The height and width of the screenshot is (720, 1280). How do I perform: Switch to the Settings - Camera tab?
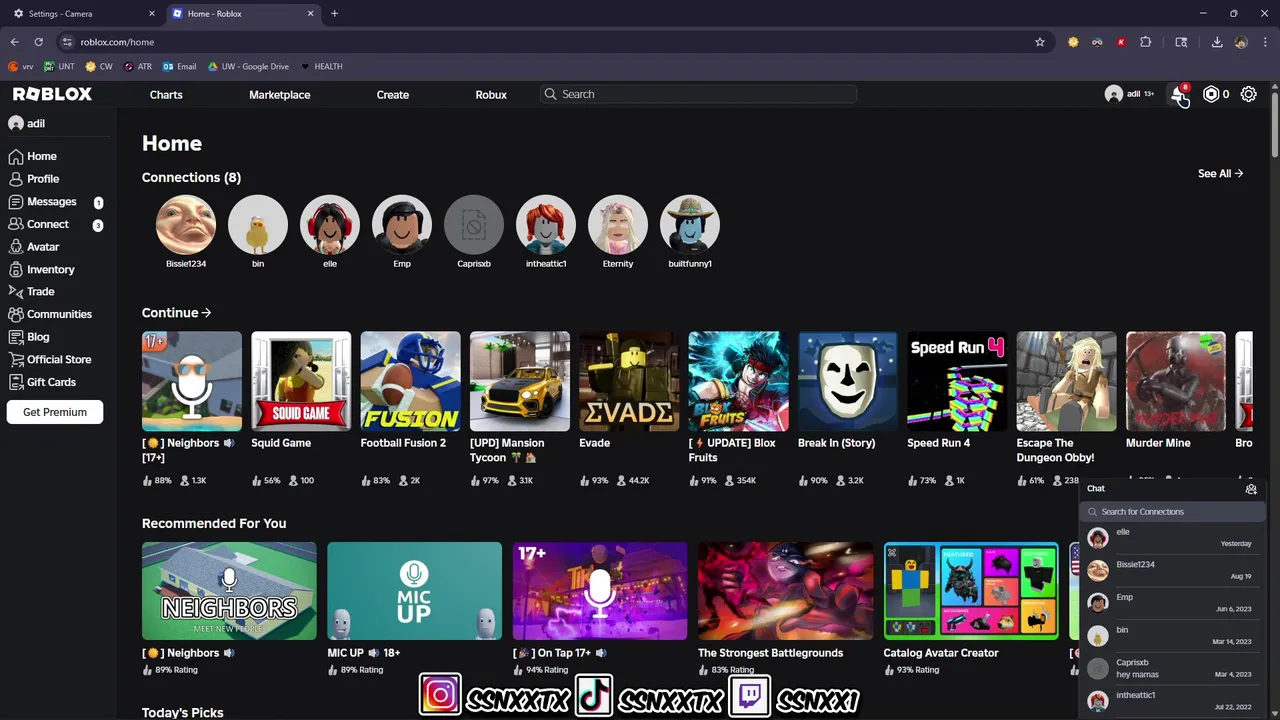[x=83, y=14]
